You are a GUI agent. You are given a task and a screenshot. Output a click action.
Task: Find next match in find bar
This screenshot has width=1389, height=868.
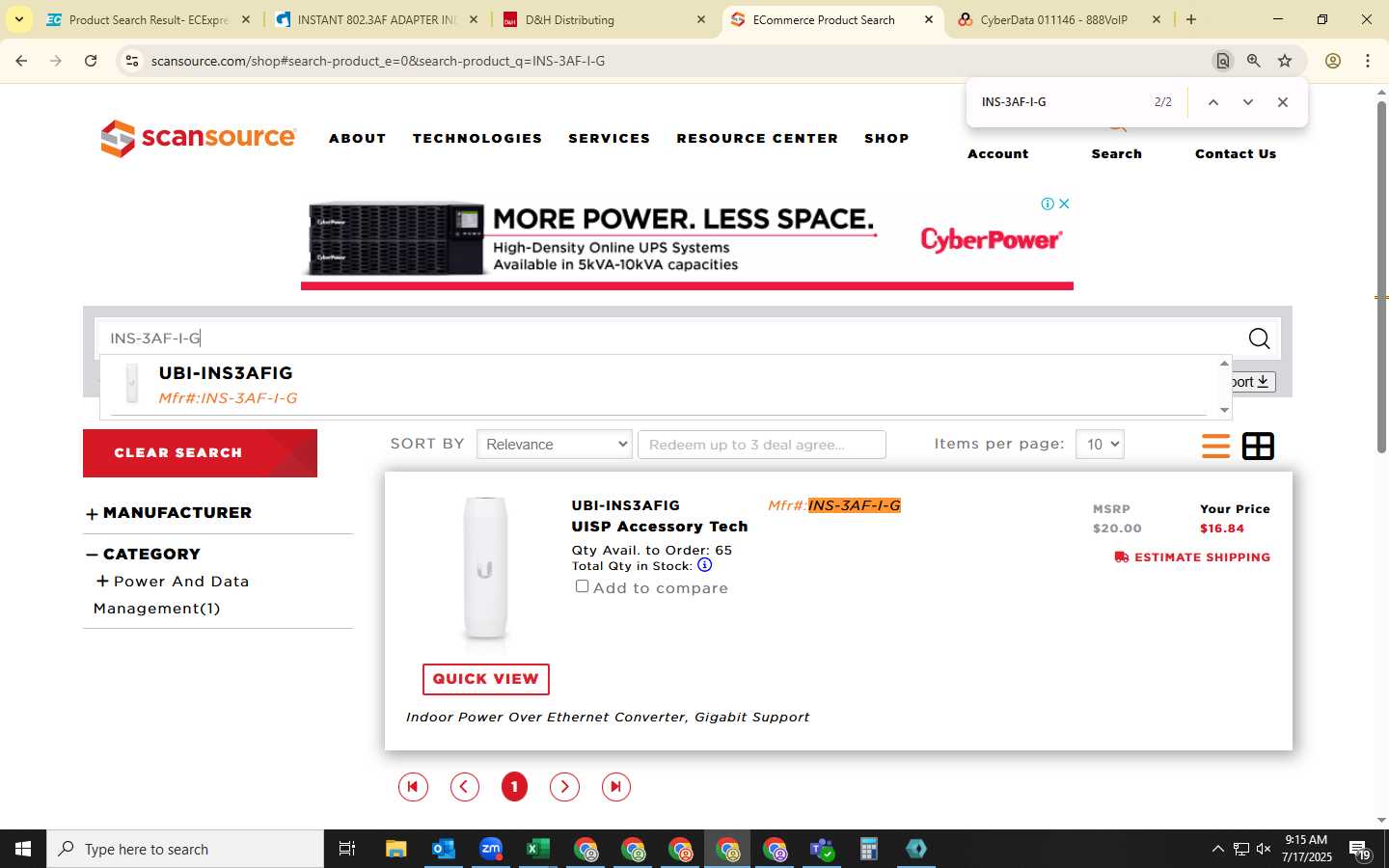pos(1248,102)
